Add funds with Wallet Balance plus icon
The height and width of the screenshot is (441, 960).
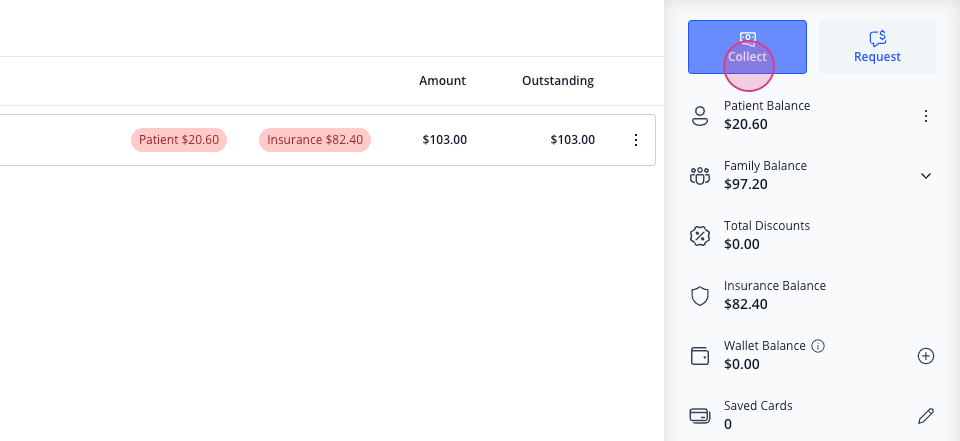click(926, 356)
